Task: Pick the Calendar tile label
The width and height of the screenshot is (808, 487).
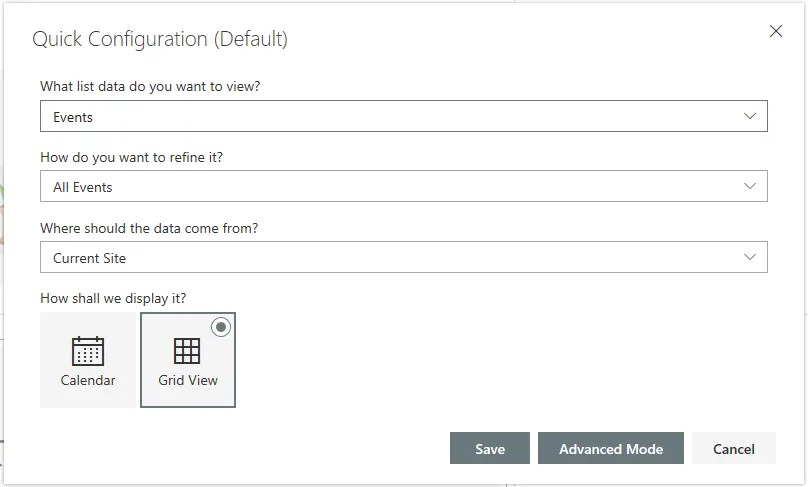Action: click(x=88, y=380)
